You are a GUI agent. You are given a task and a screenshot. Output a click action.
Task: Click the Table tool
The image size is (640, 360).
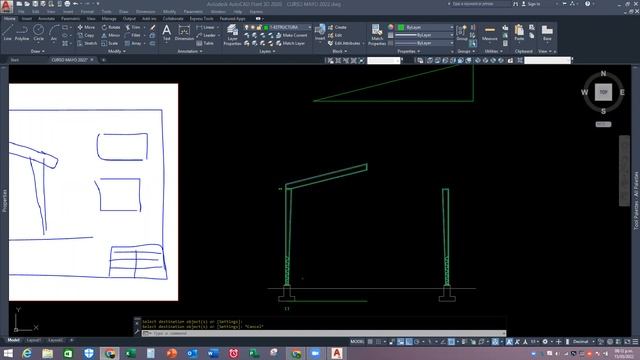point(205,43)
